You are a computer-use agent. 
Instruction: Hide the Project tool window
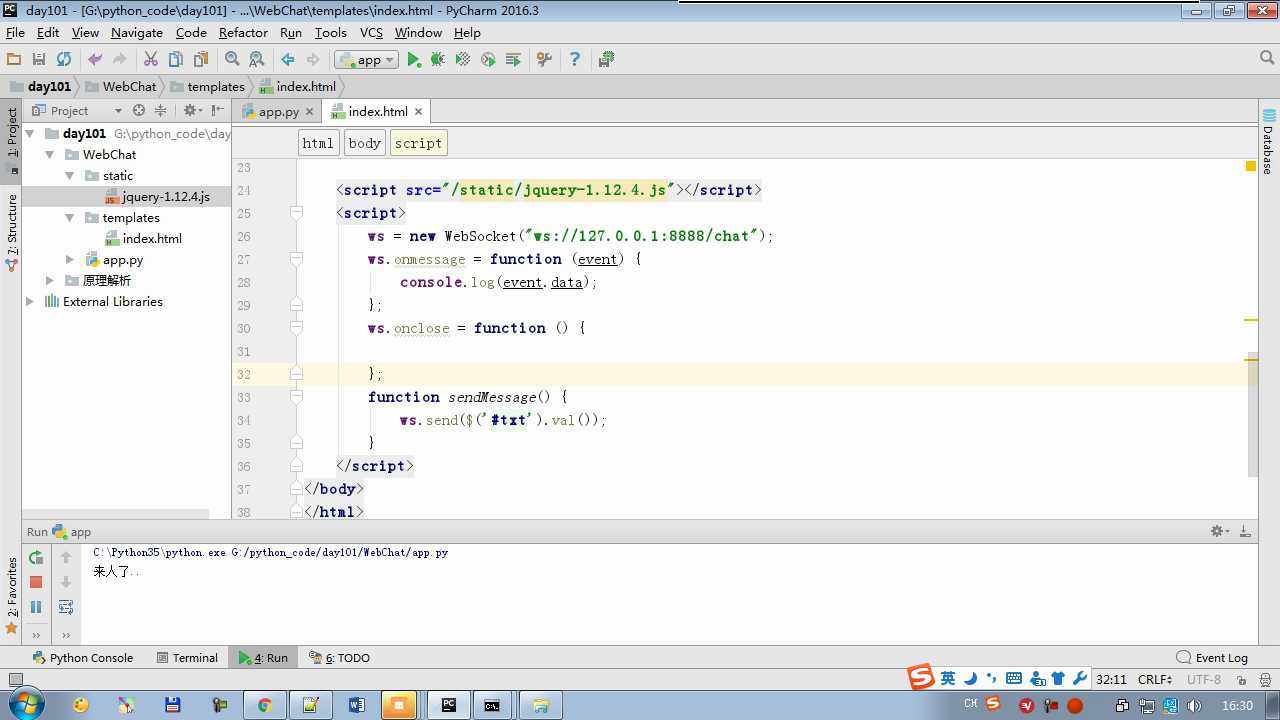218,110
